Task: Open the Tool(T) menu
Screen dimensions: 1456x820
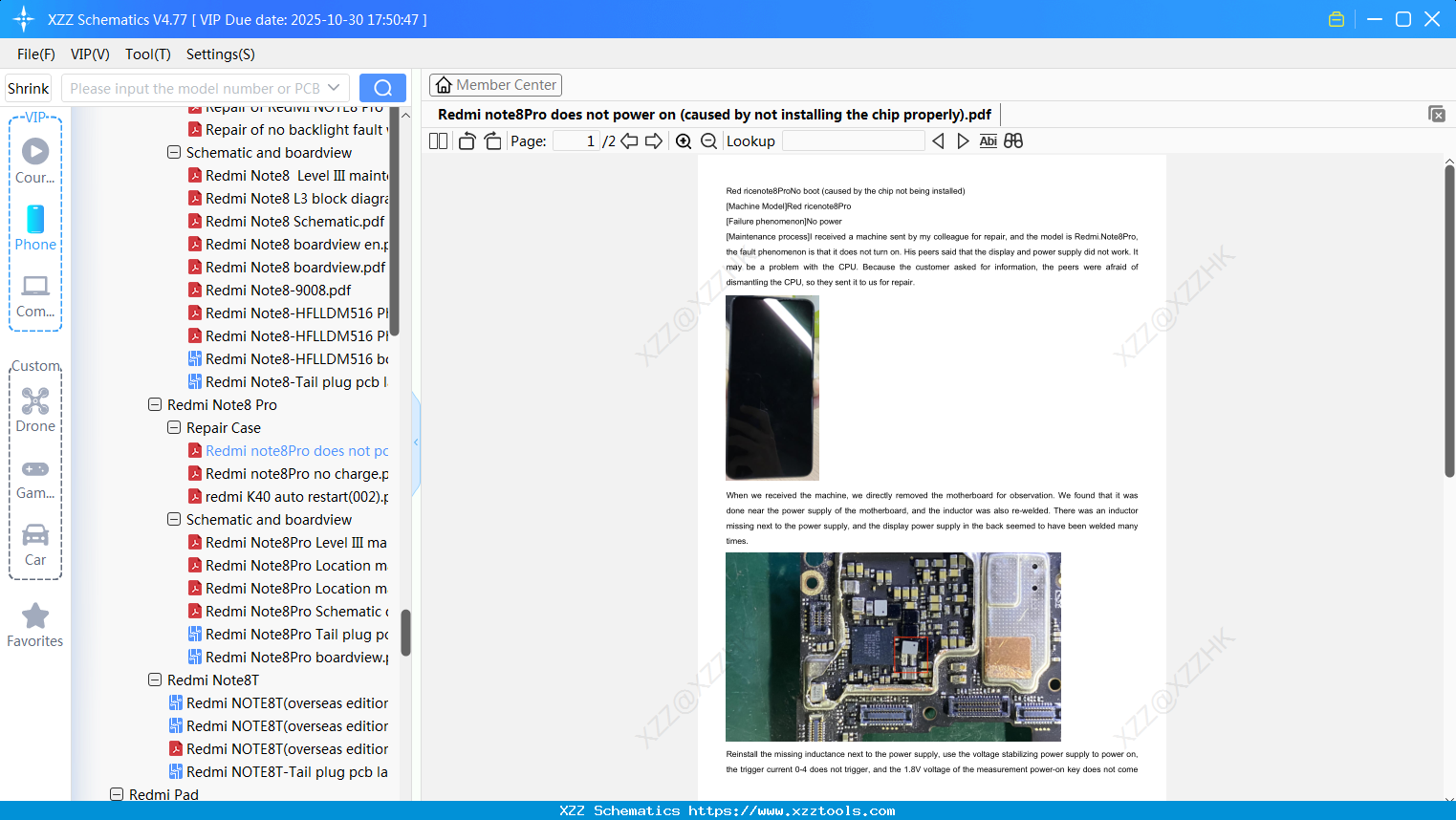Action: [148, 54]
